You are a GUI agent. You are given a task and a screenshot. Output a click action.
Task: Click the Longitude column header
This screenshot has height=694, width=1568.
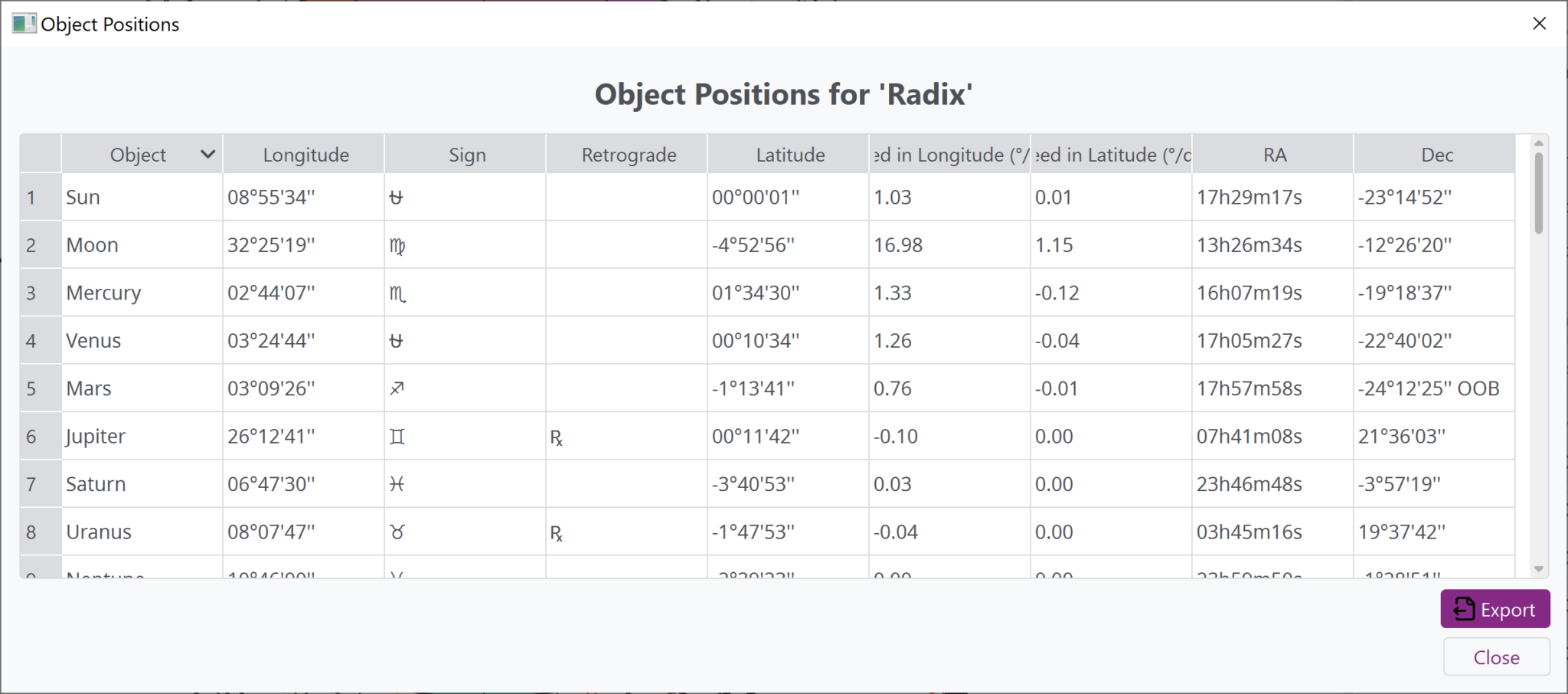305,155
